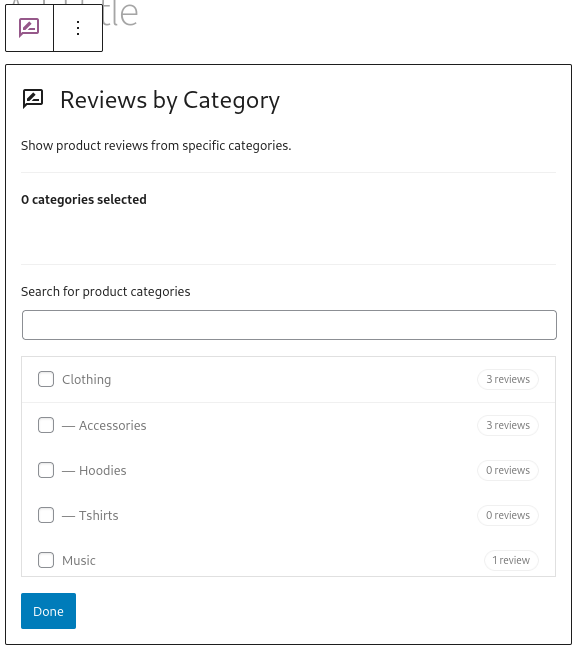Screen dimensions: 577x651
Task: Click the Clothing category label
Action: pyautogui.click(x=86, y=379)
